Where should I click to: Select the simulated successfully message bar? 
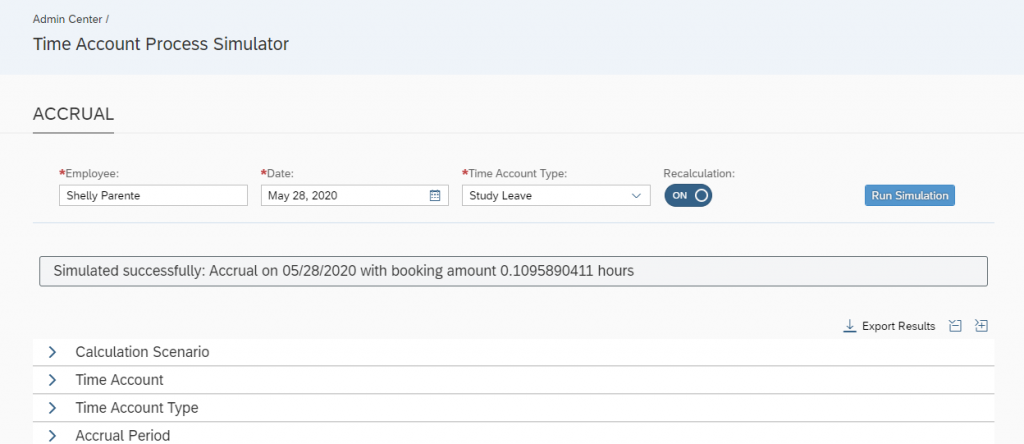pyautogui.click(x=513, y=271)
